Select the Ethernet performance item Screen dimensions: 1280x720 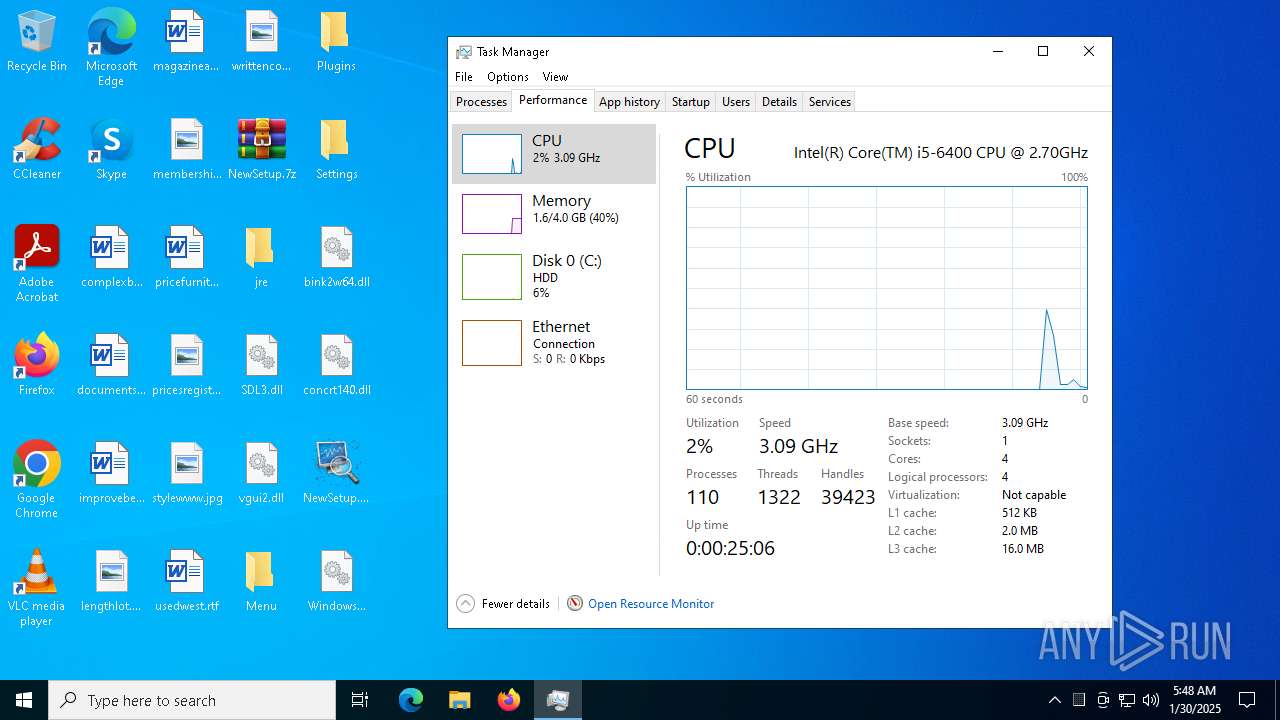554,342
